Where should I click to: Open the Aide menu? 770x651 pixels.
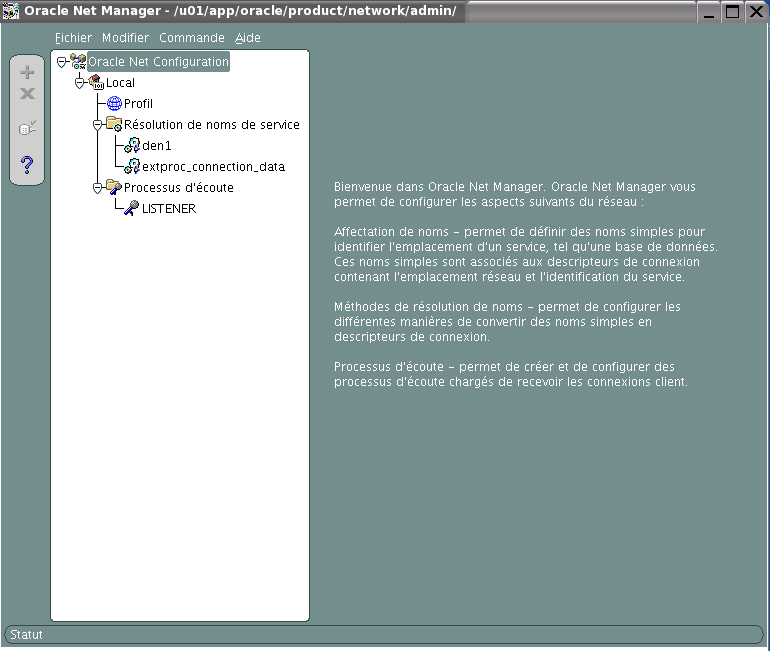click(248, 38)
